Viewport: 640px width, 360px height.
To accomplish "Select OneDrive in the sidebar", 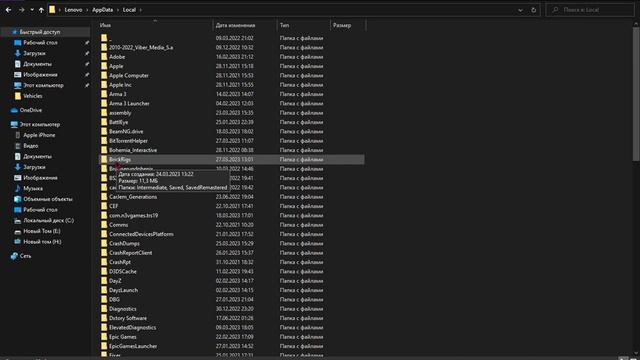I will coord(31,110).
